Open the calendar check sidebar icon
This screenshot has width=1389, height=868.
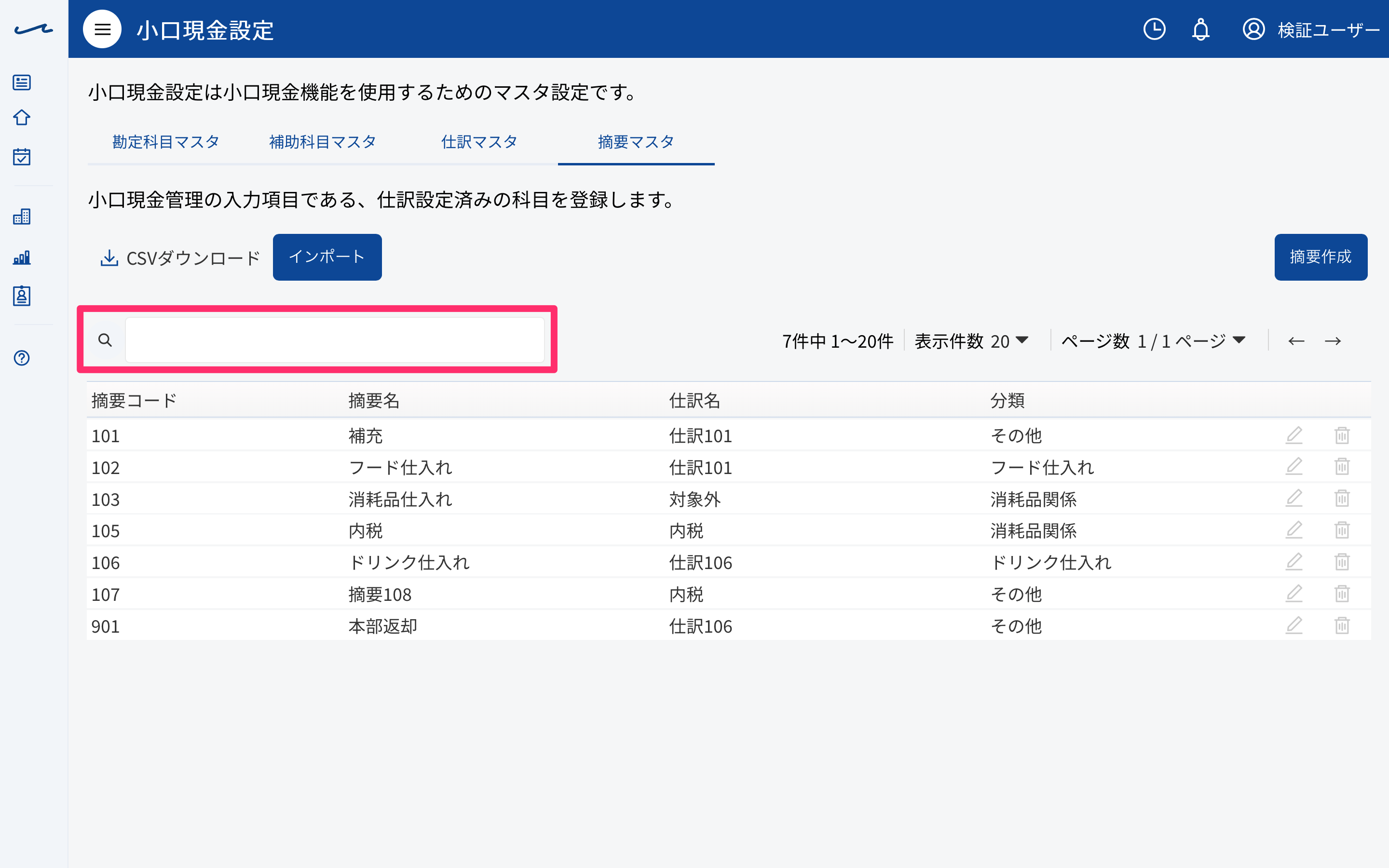click(x=22, y=156)
